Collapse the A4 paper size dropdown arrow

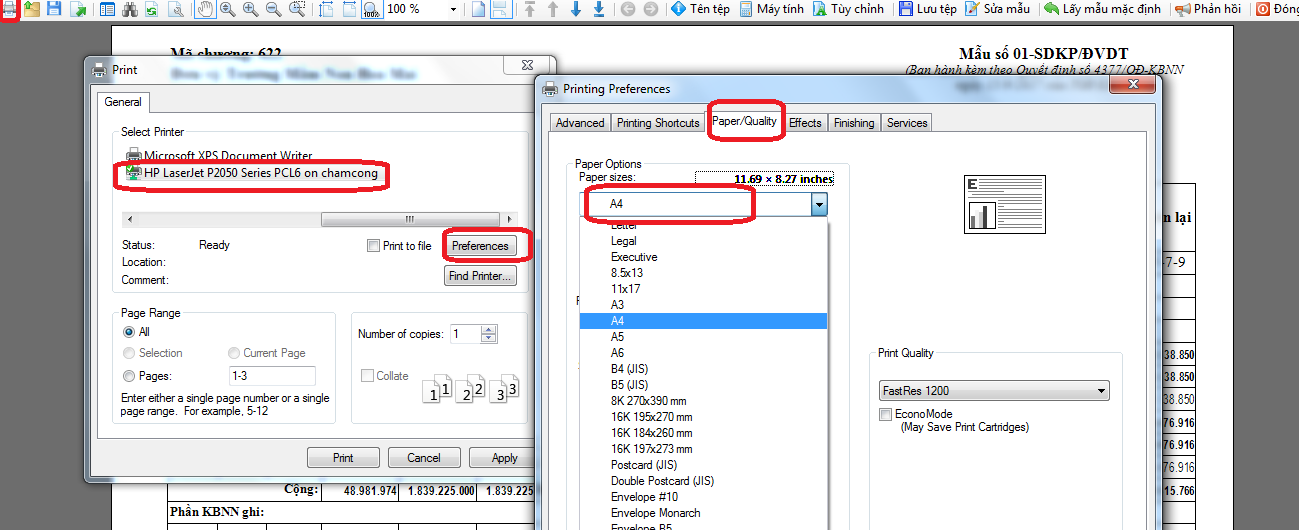pos(819,204)
